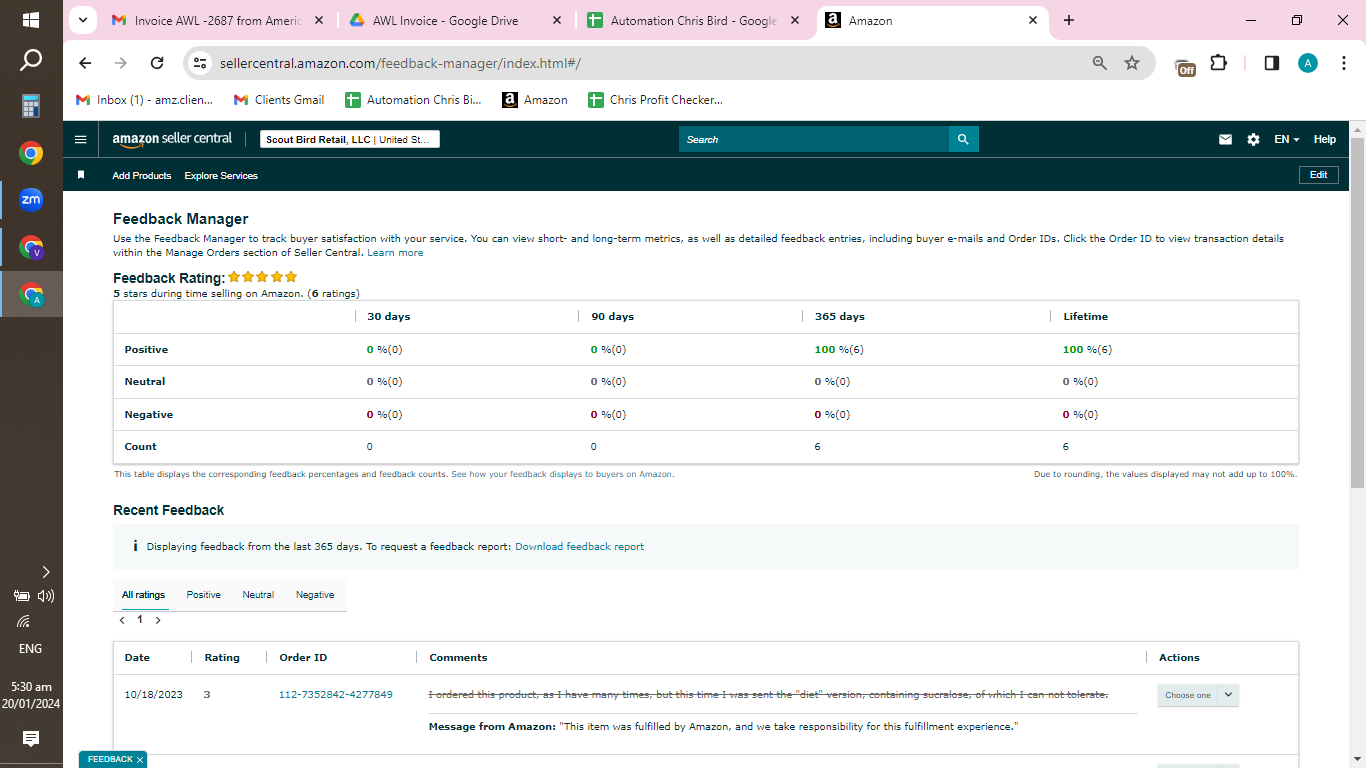Open the Chrome tab search dropdown

[83, 20]
